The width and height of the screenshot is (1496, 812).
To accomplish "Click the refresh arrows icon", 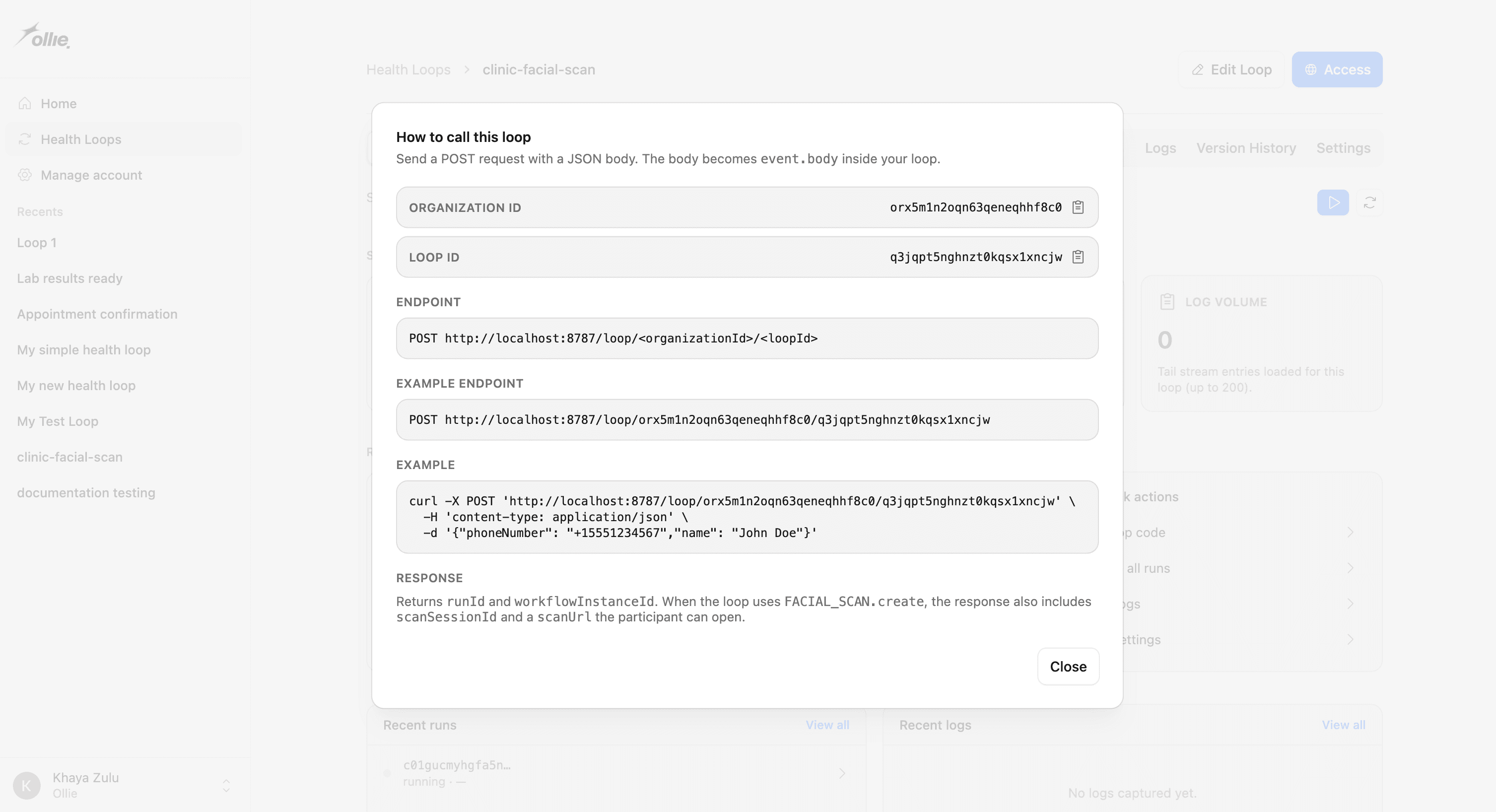I will click(x=1369, y=203).
